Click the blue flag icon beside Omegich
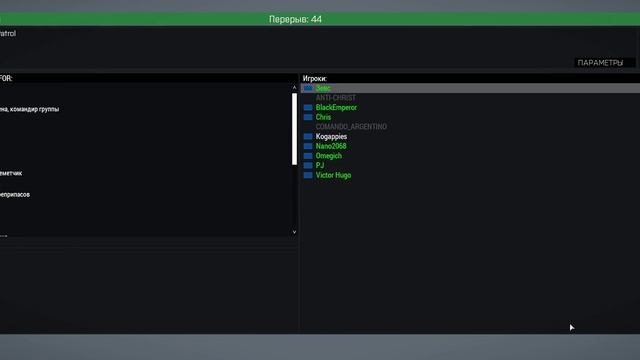The image size is (640, 360). coord(308,156)
